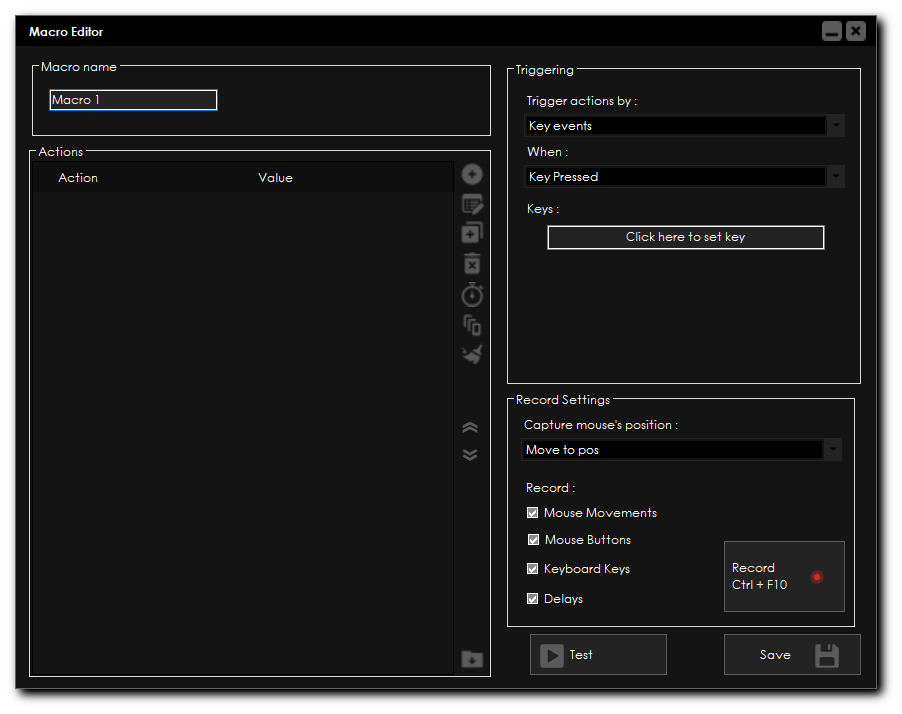
Task: Click the edit action icon
Action: point(472,205)
